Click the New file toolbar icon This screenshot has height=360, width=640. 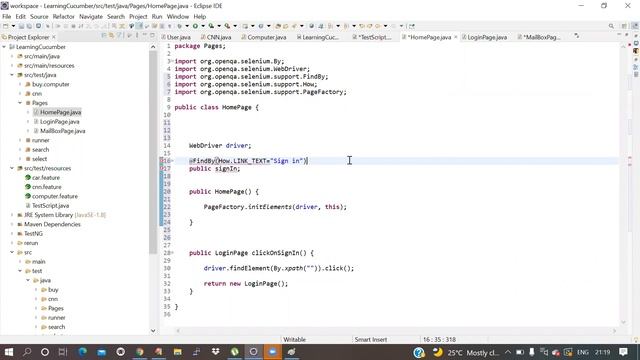point(5,26)
